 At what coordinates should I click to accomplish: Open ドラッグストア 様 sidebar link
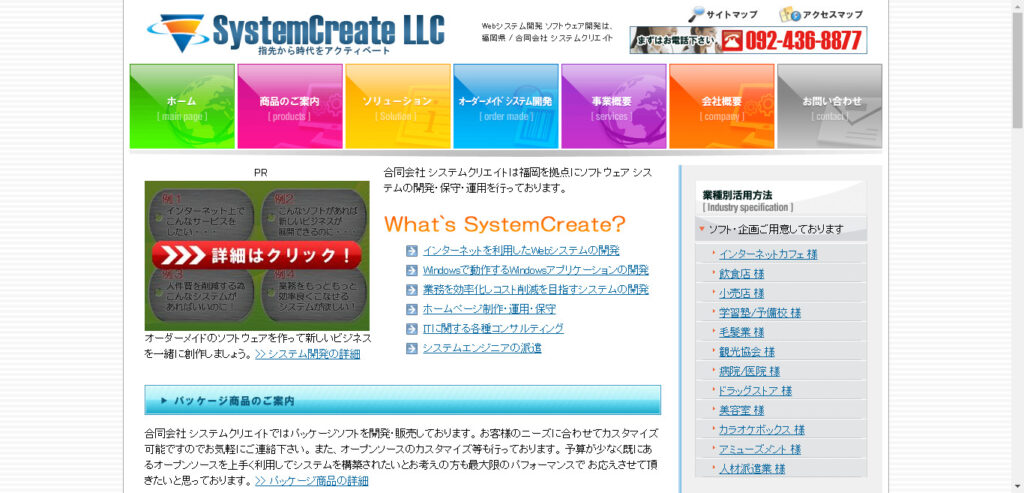(755, 391)
